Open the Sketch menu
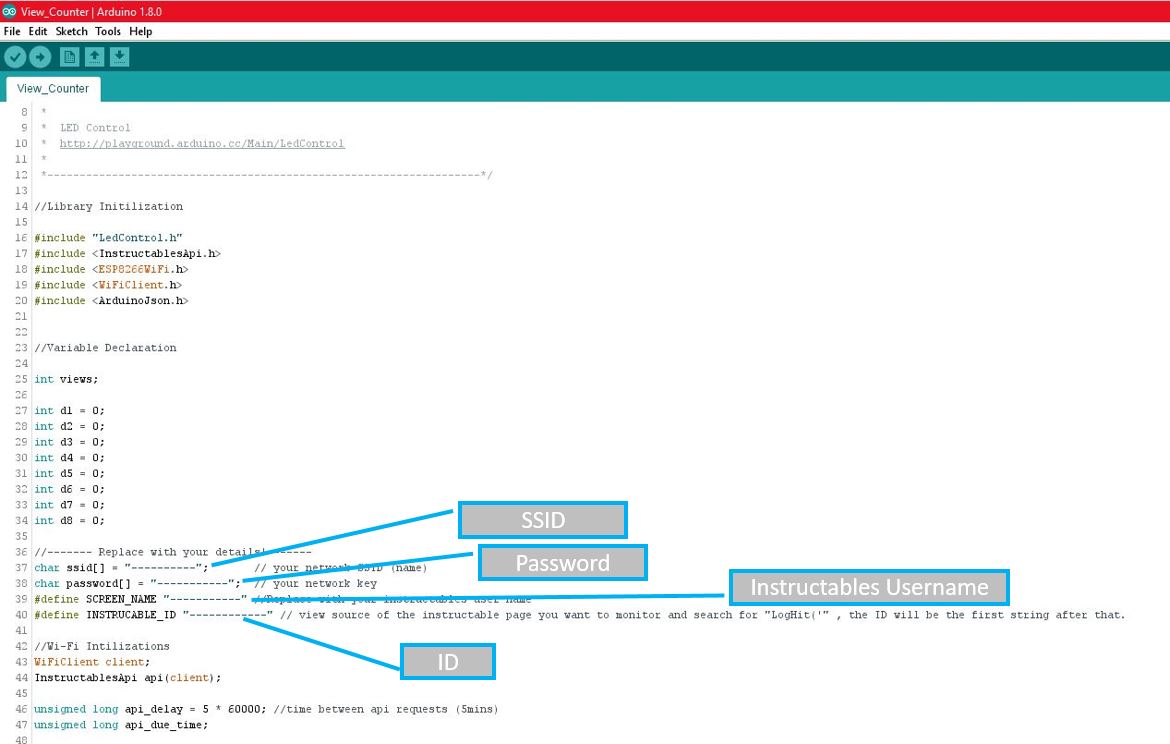Image resolution: width=1170 pixels, height=744 pixels. pyautogui.click(x=70, y=31)
